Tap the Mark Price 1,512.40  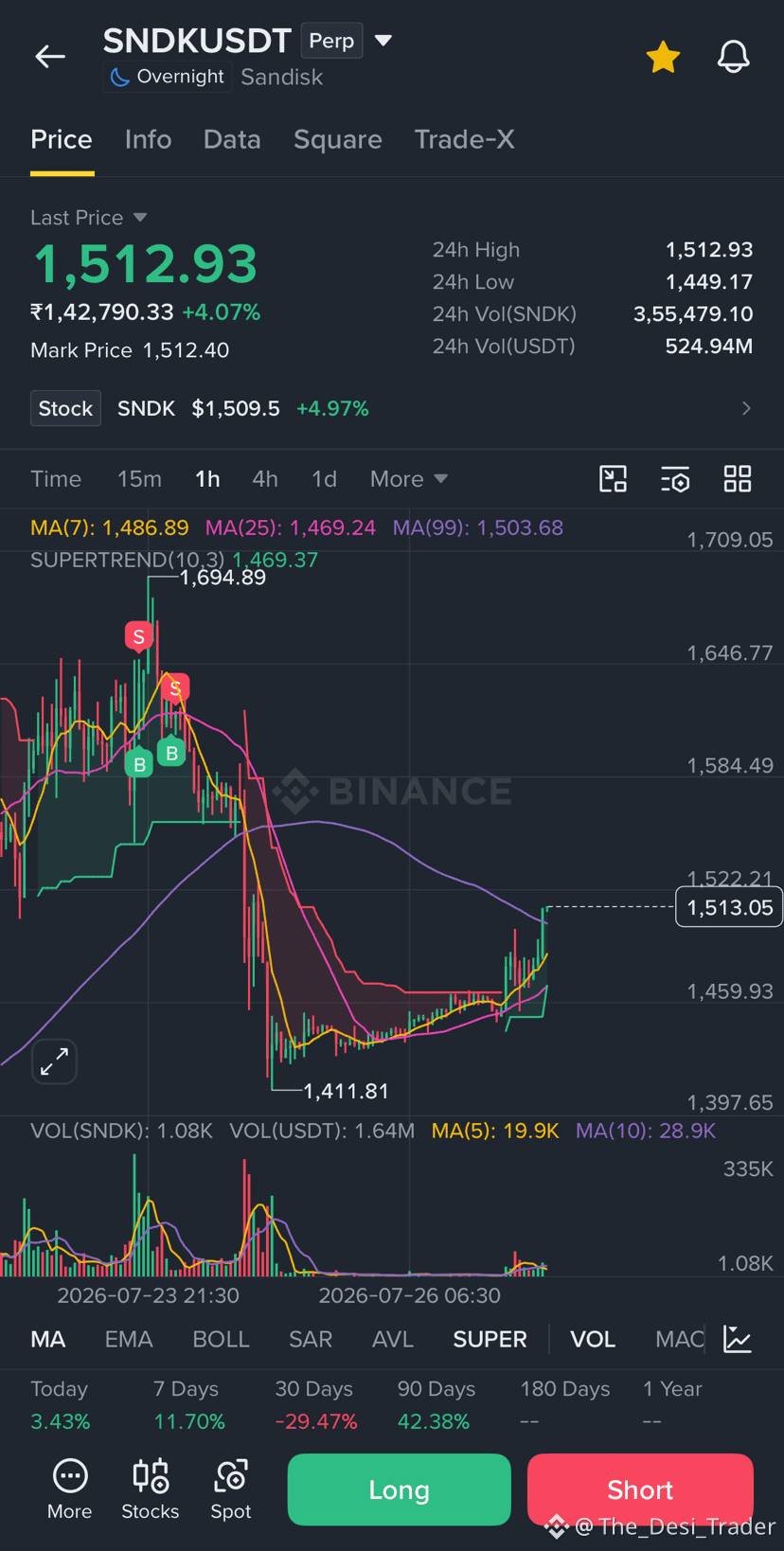pos(130,350)
